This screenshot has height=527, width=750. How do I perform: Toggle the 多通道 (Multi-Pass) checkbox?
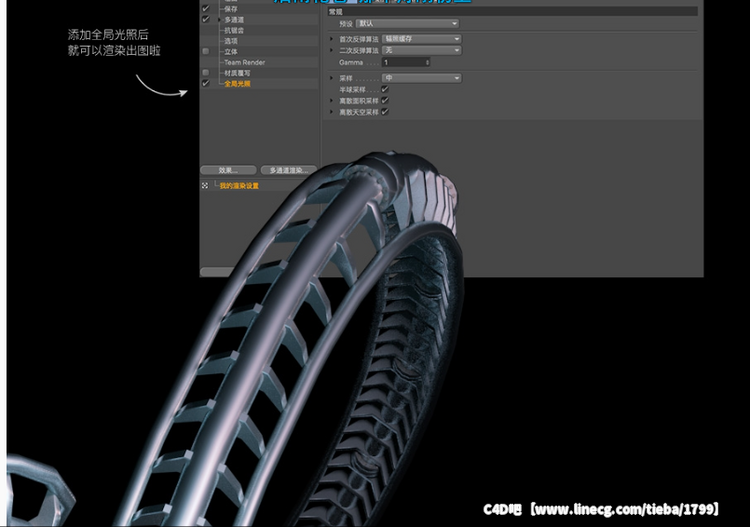[206, 20]
